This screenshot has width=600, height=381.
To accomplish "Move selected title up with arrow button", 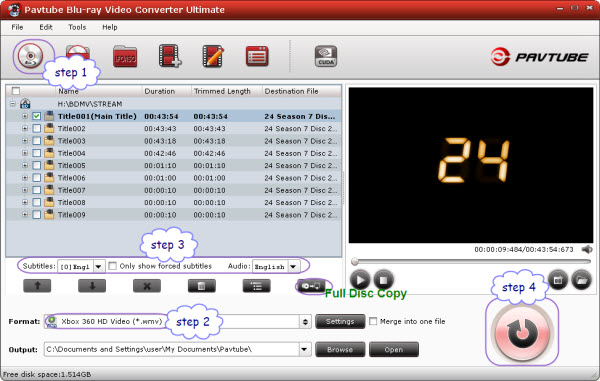I will (37, 285).
